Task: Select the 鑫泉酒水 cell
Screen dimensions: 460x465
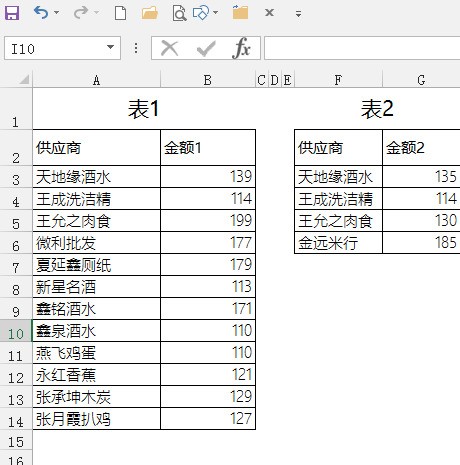Action: [96, 331]
